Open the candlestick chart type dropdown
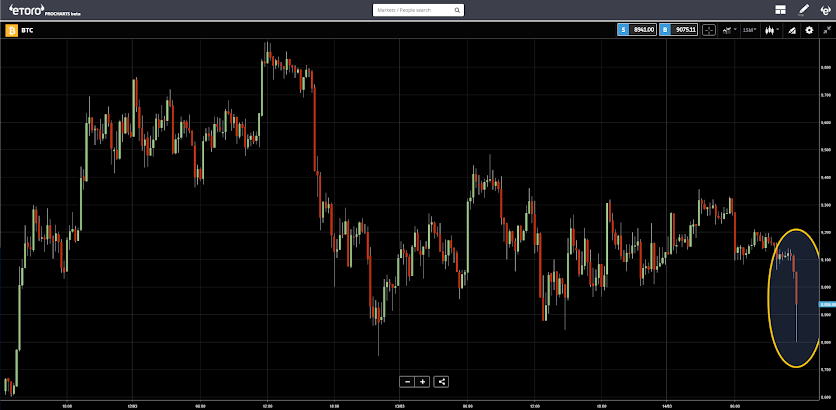 point(772,30)
